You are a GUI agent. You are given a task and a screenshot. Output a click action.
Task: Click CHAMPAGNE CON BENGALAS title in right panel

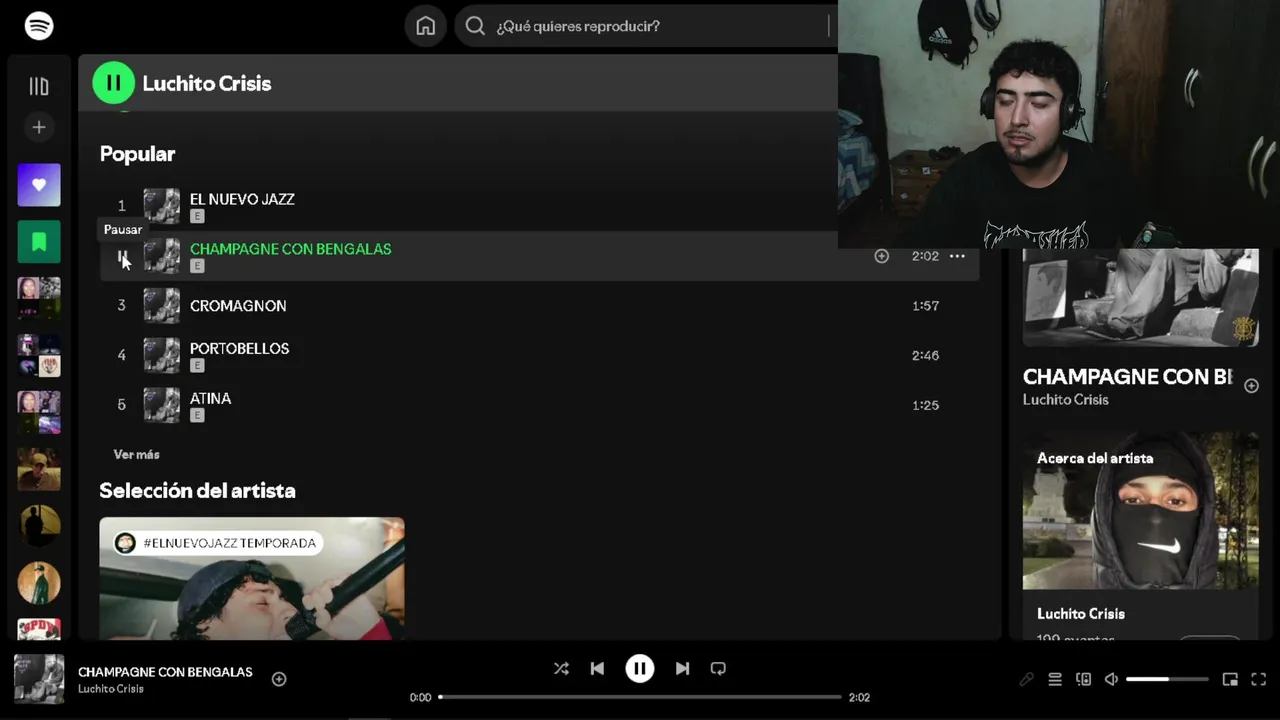point(1127,377)
